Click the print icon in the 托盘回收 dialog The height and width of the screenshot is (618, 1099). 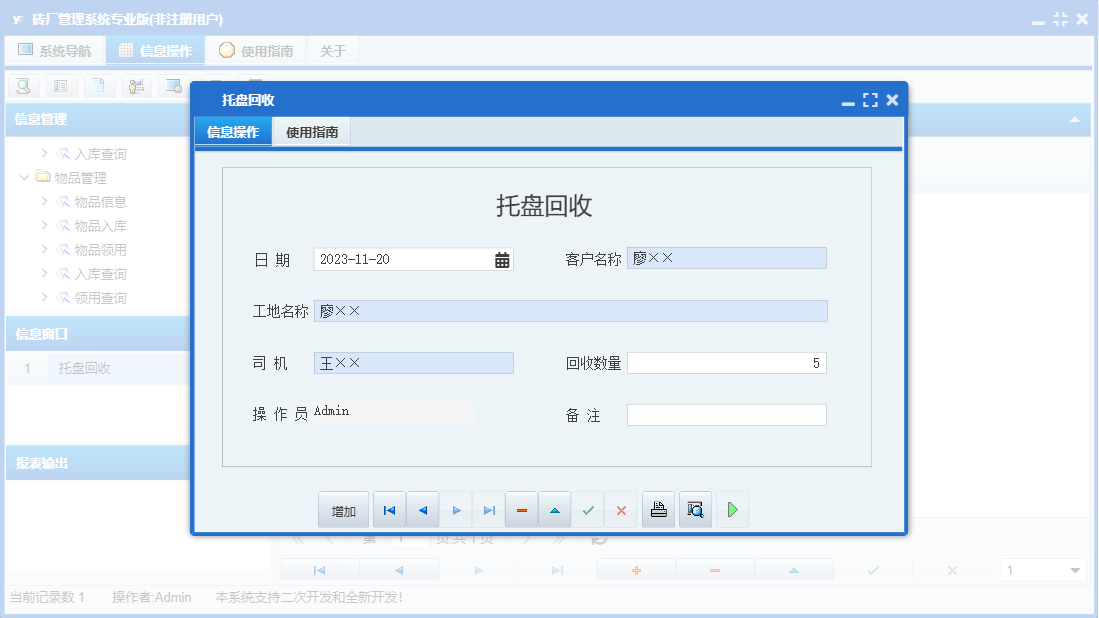(x=658, y=509)
